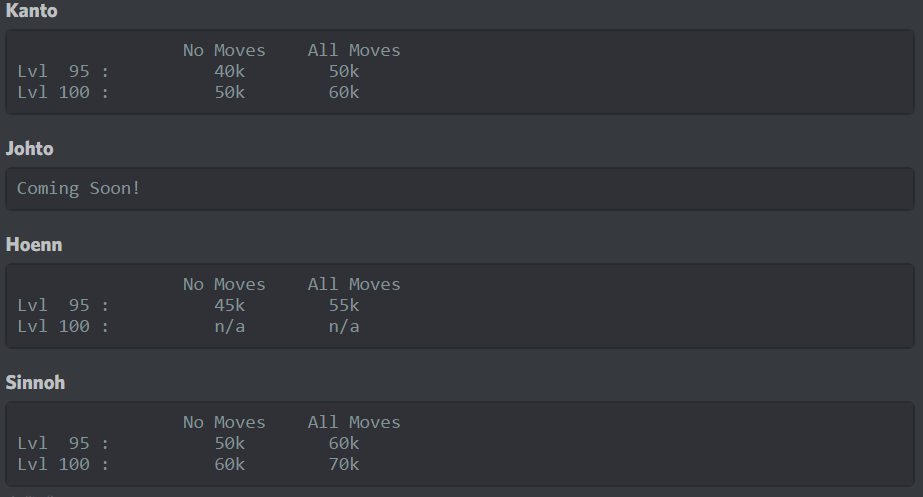The width and height of the screenshot is (923, 497).
Task: Click the Sinnoh region heading
Action: [x=36, y=383]
